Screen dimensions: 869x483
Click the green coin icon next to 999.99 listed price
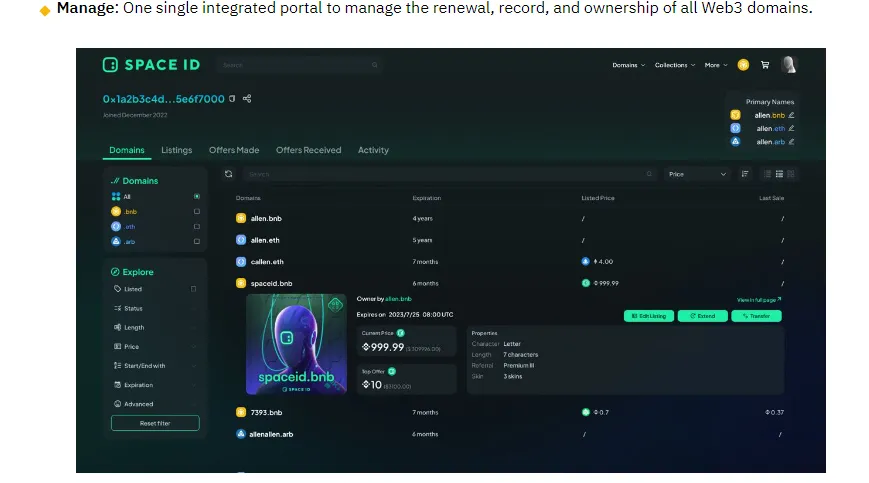click(x=586, y=283)
